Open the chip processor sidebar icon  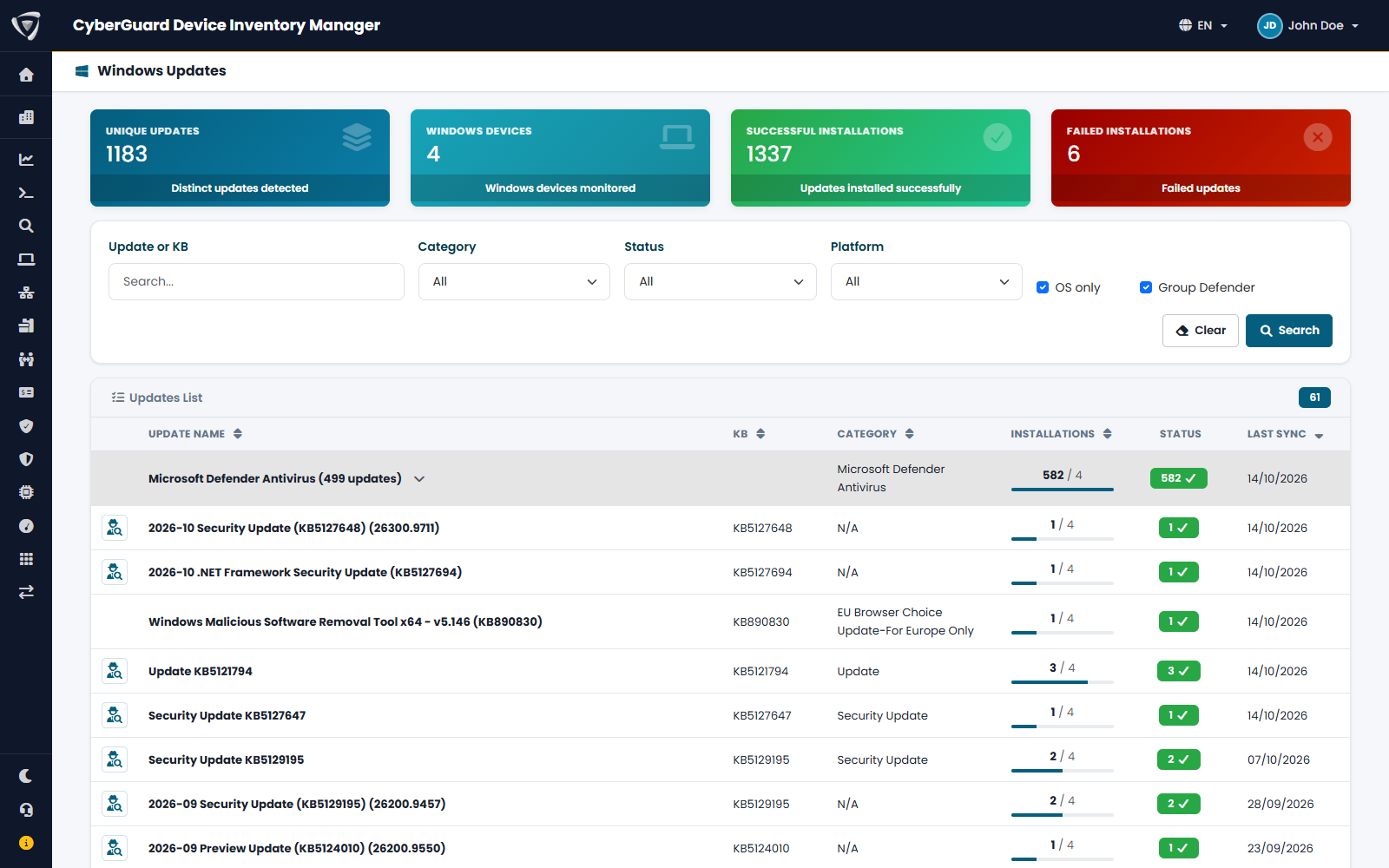pos(26,492)
